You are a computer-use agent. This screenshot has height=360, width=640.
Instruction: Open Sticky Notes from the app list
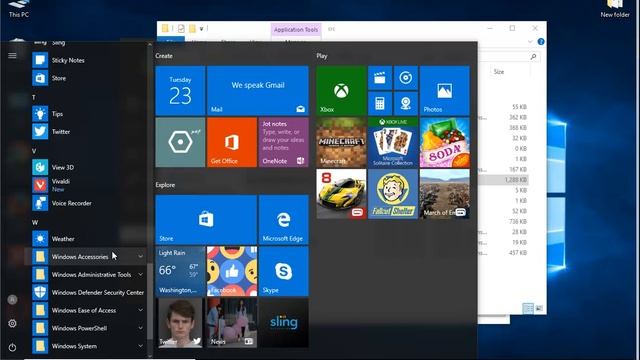pos(88,60)
